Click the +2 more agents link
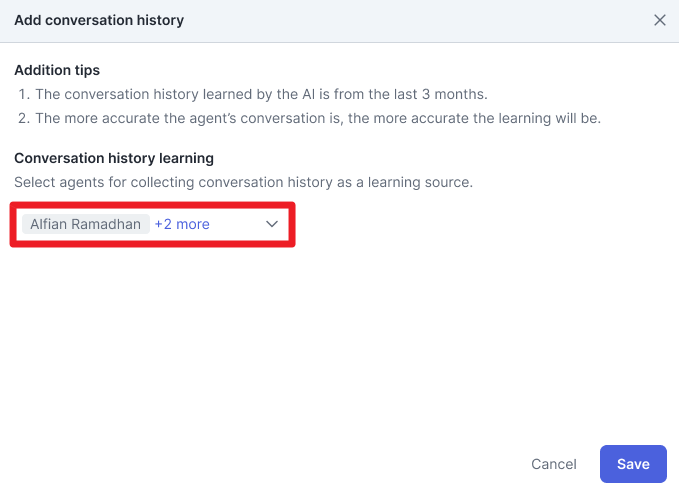679x499 pixels. point(182,224)
